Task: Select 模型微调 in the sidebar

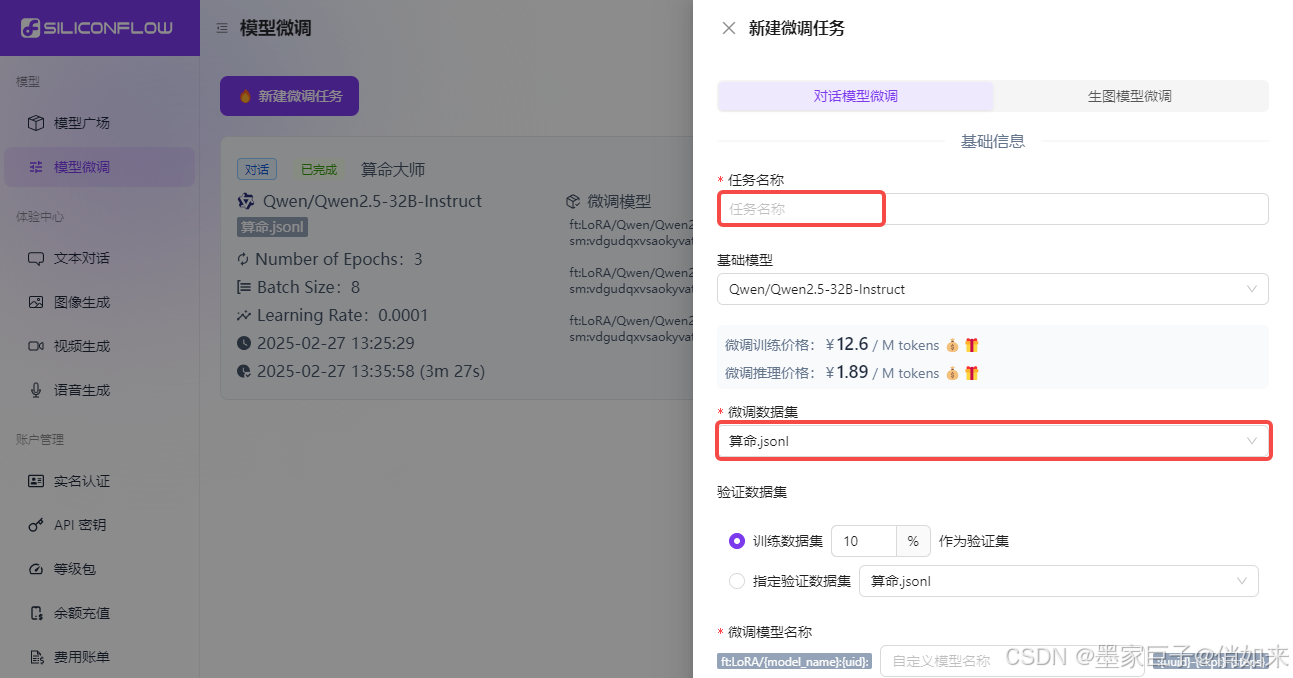Action: tap(99, 167)
